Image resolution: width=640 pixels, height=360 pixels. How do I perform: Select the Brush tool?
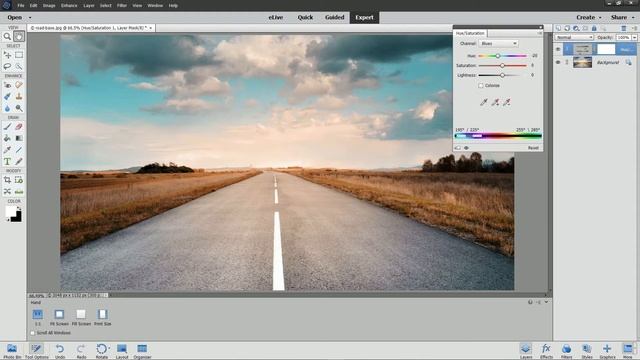point(7,127)
